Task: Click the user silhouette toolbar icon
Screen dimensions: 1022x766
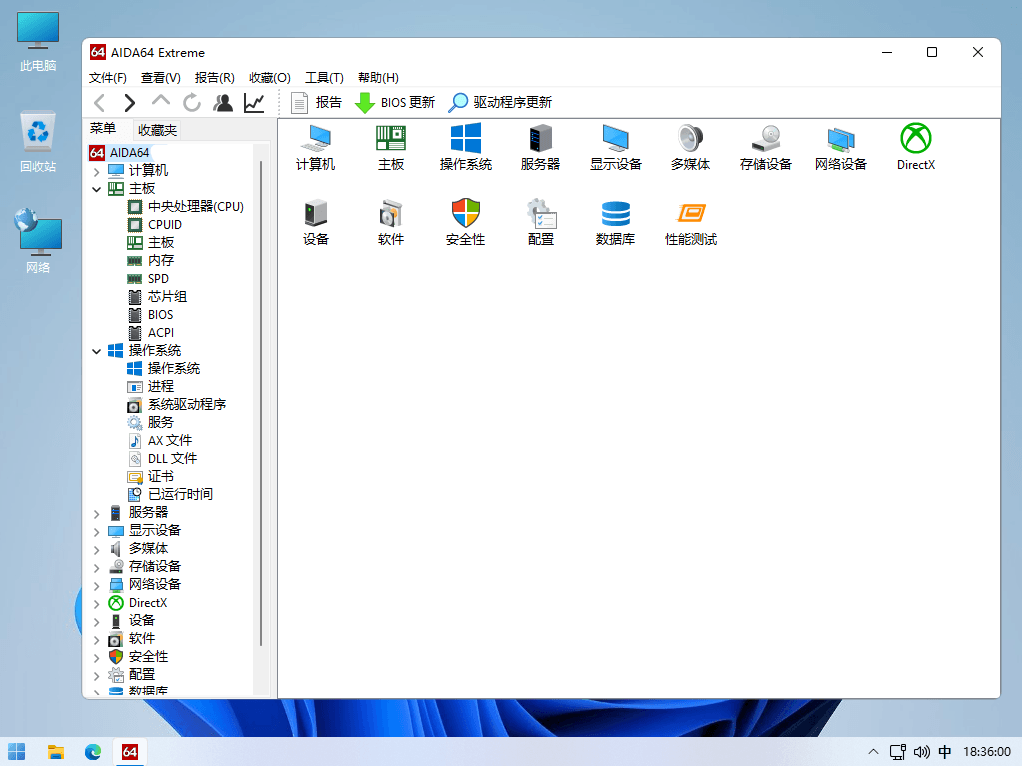Action: (223, 102)
